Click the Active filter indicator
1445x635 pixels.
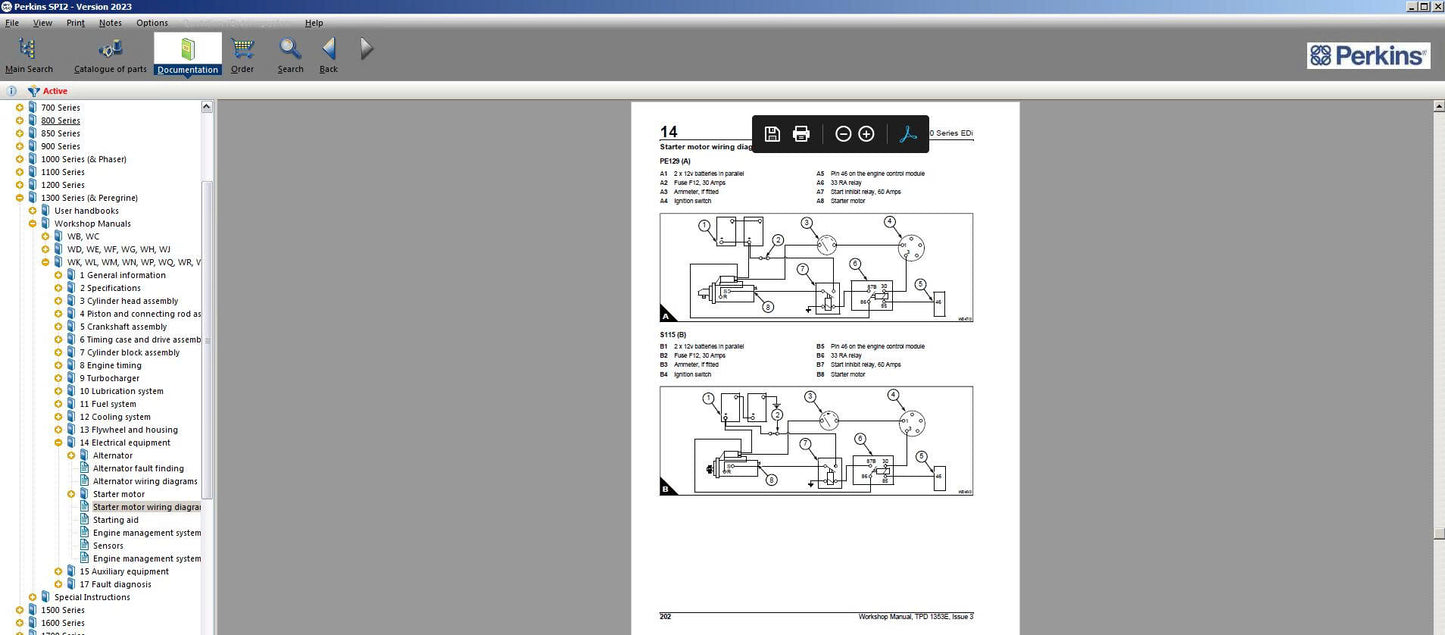point(46,90)
